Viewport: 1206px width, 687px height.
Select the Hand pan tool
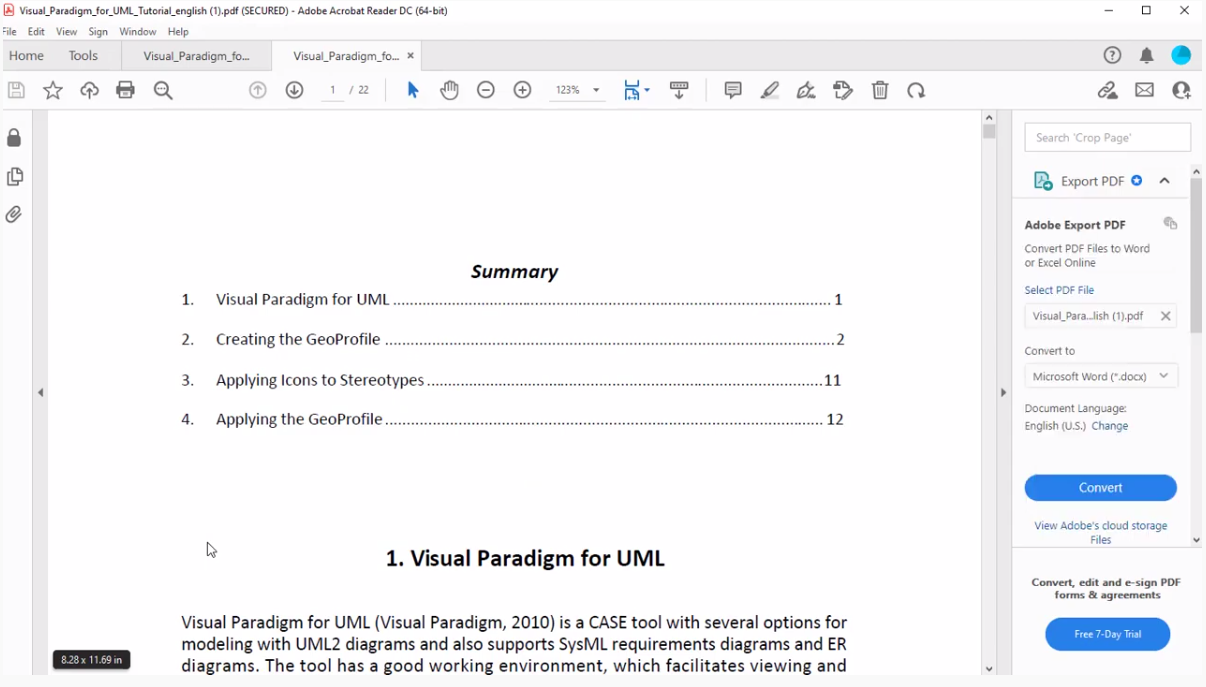[449, 91]
